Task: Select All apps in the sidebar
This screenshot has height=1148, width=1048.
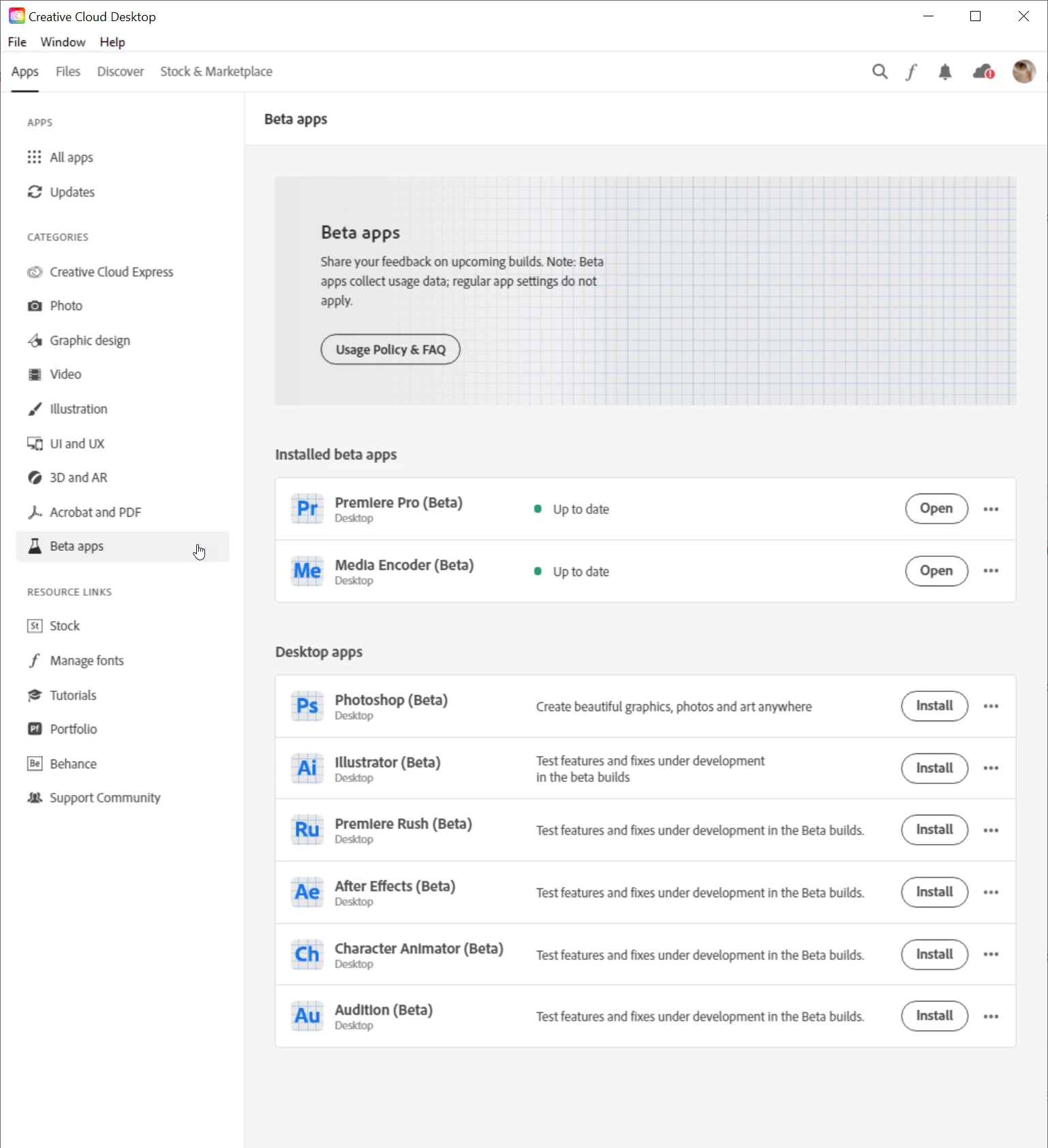Action: [x=123, y=157]
